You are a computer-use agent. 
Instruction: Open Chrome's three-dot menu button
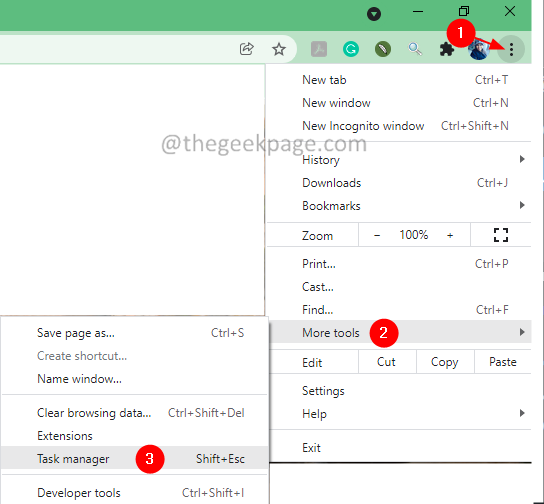click(x=511, y=49)
